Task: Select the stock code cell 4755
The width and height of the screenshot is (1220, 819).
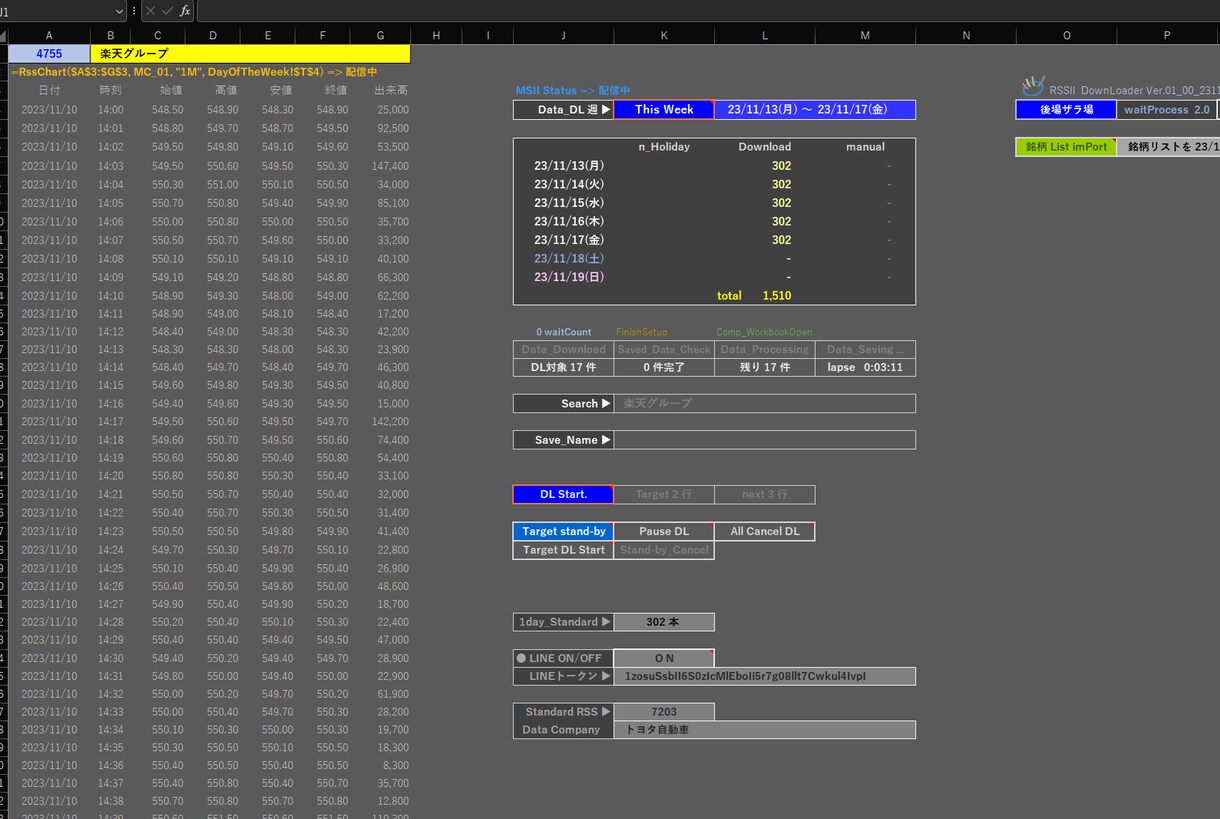Action: (x=49, y=53)
